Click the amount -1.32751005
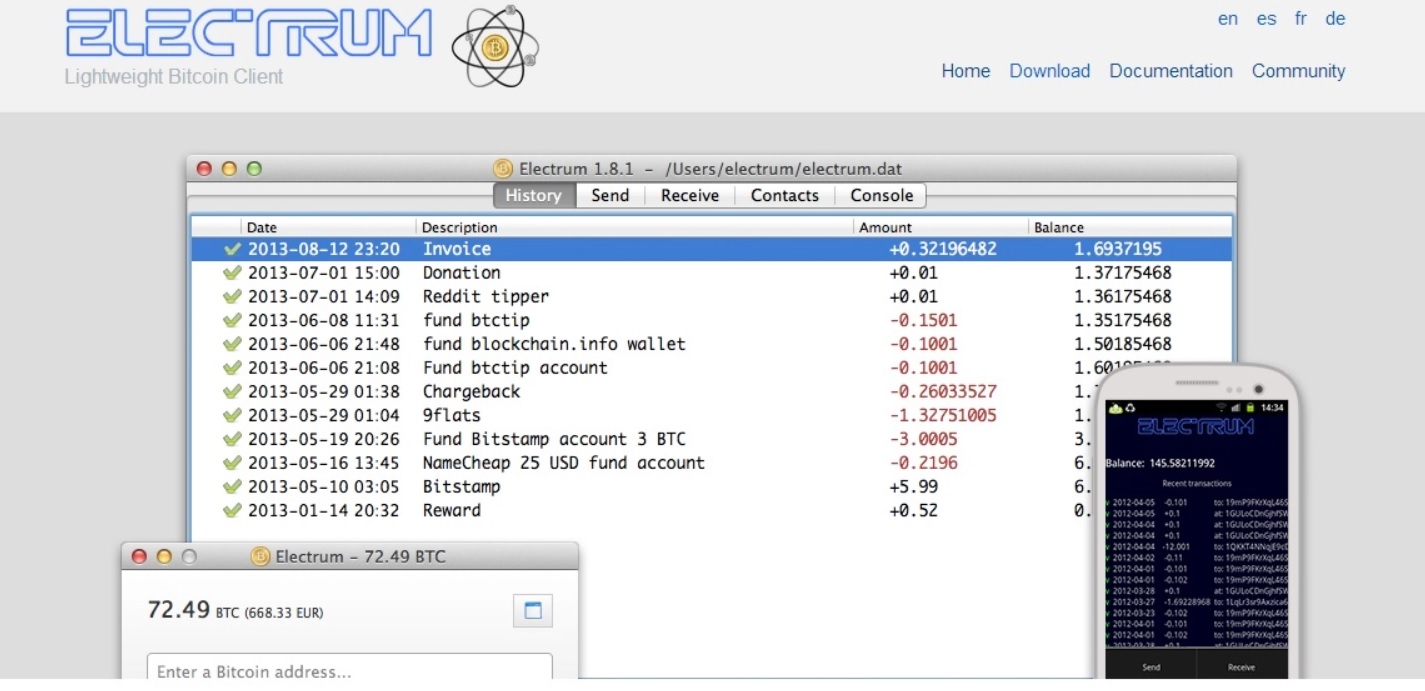The width and height of the screenshot is (1425, 691). click(x=943, y=415)
